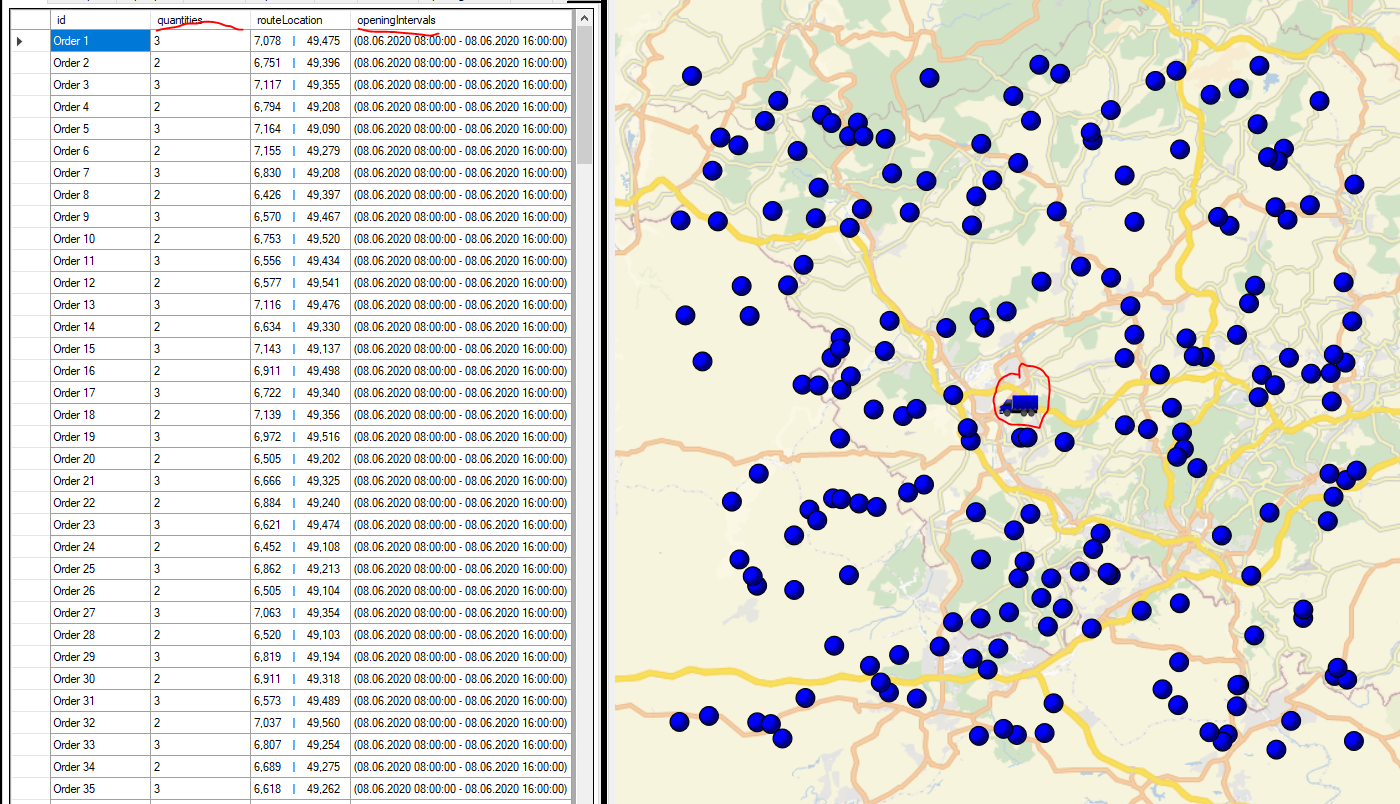Select the routeLocation cell of Order 32

point(300,723)
